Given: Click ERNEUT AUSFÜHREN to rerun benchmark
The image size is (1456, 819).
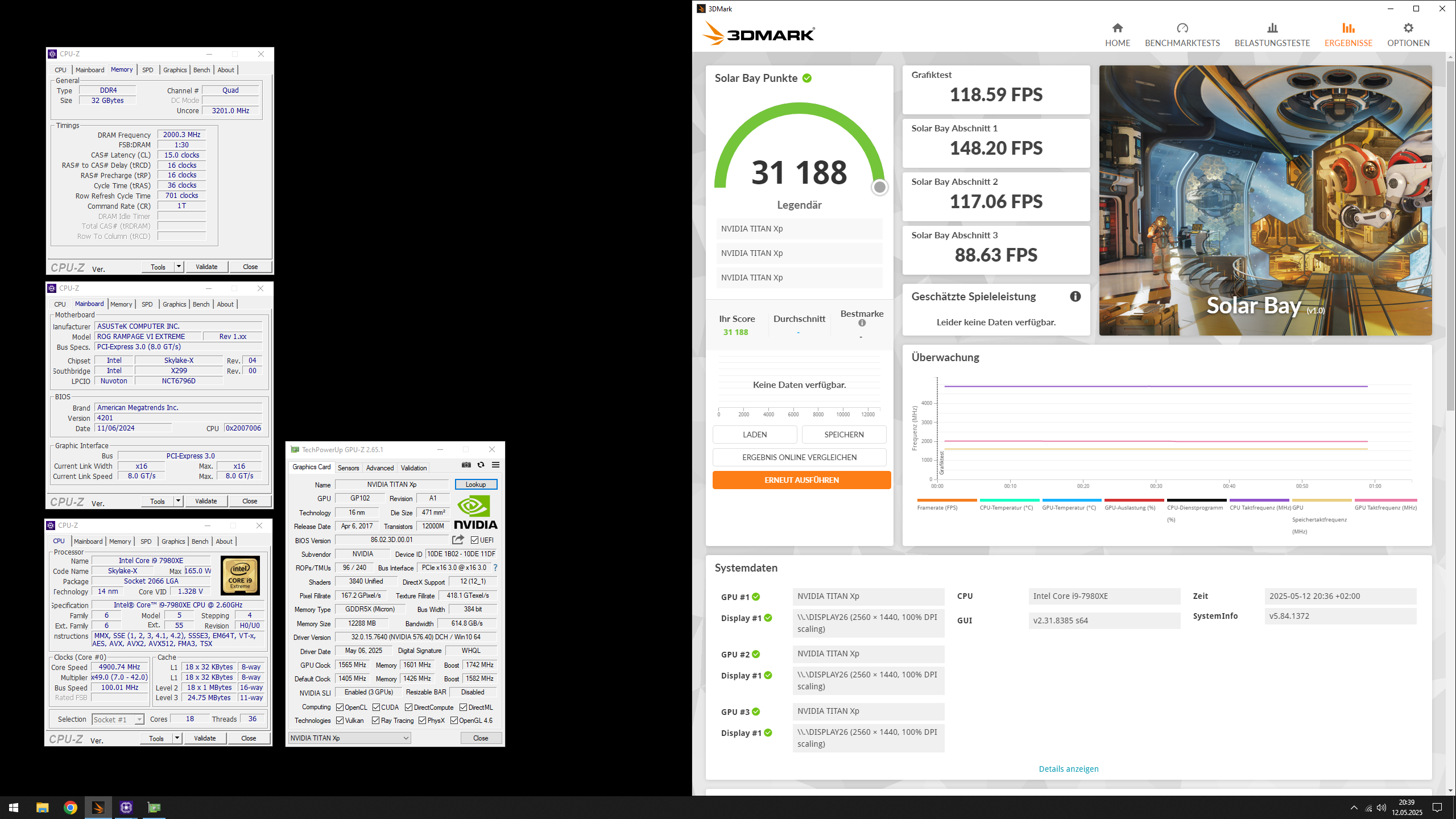Looking at the screenshot, I should click(x=801, y=480).
